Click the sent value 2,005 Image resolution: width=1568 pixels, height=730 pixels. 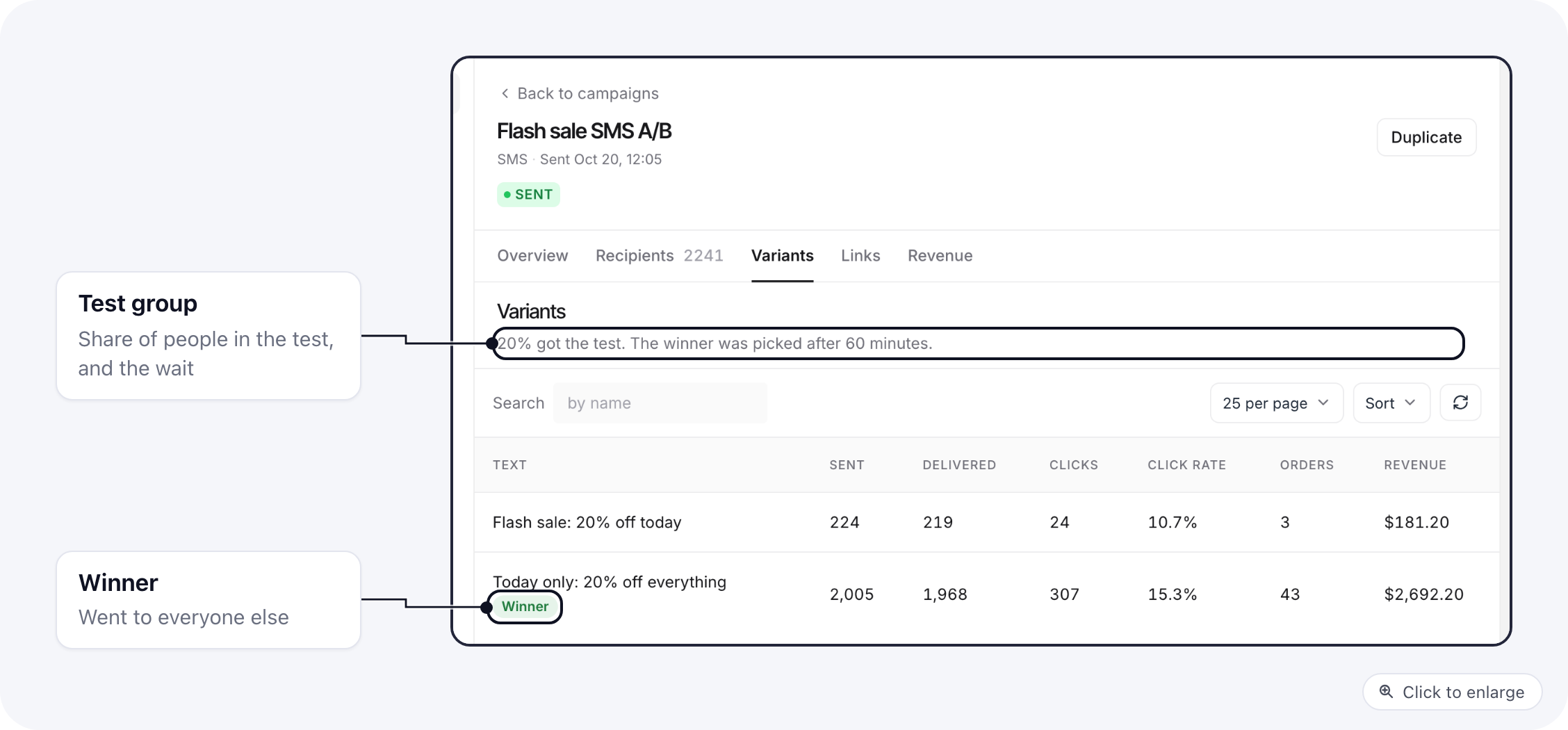pyautogui.click(x=851, y=594)
